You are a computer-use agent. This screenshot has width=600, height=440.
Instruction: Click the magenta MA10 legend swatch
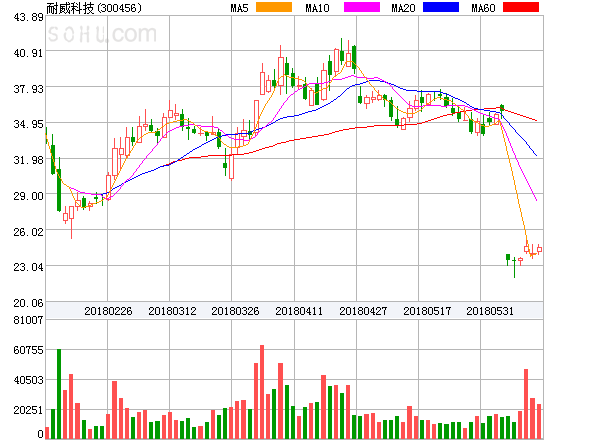click(x=362, y=7)
